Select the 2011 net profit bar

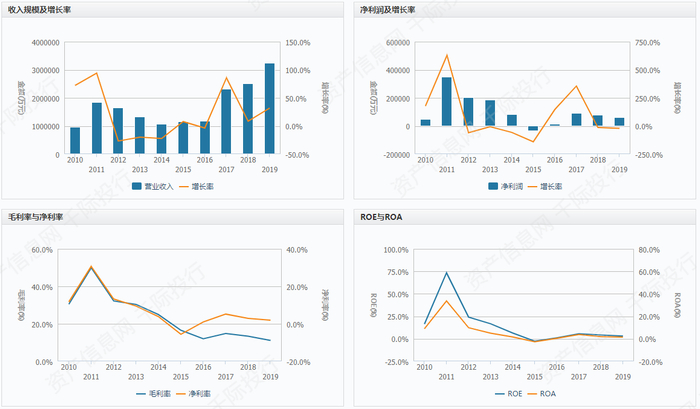coord(446,102)
